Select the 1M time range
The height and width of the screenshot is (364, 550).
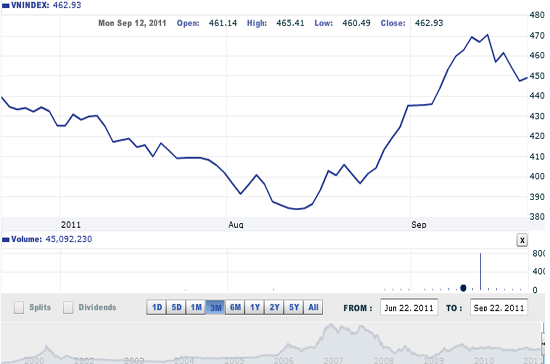click(196, 308)
